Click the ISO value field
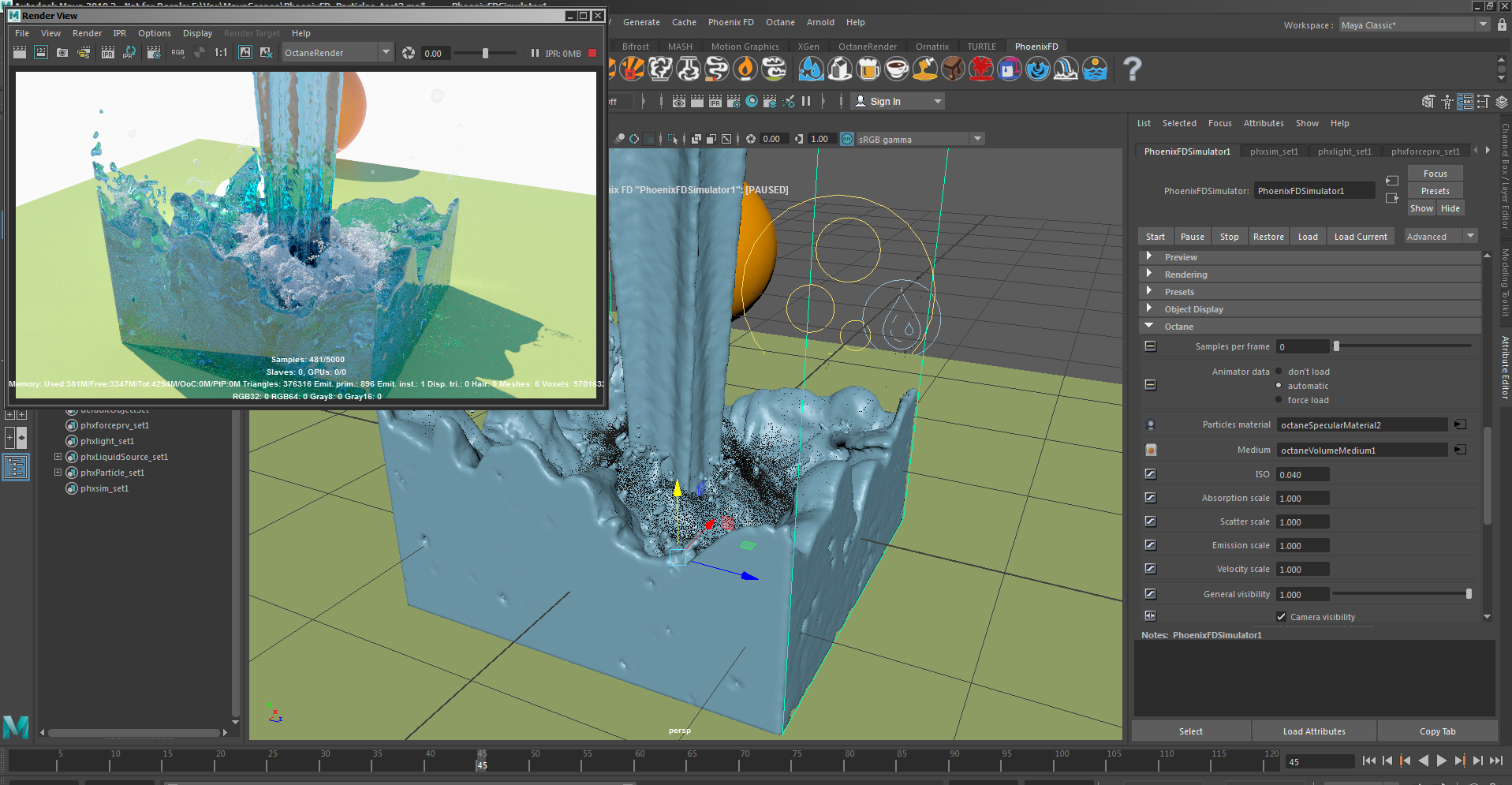The height and width of the screenshot is (785, 1512). tap(1303, 474)
